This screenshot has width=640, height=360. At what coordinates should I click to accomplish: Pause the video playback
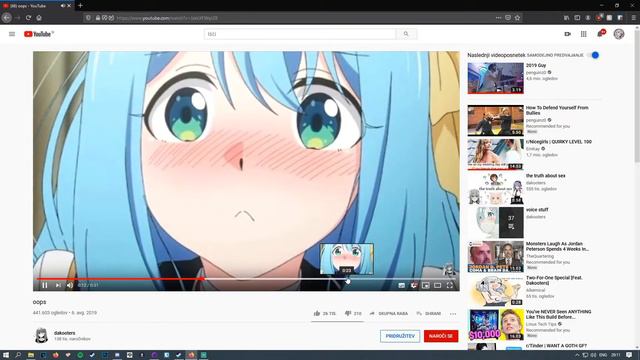pyautogui.click(x=45, y=285)
